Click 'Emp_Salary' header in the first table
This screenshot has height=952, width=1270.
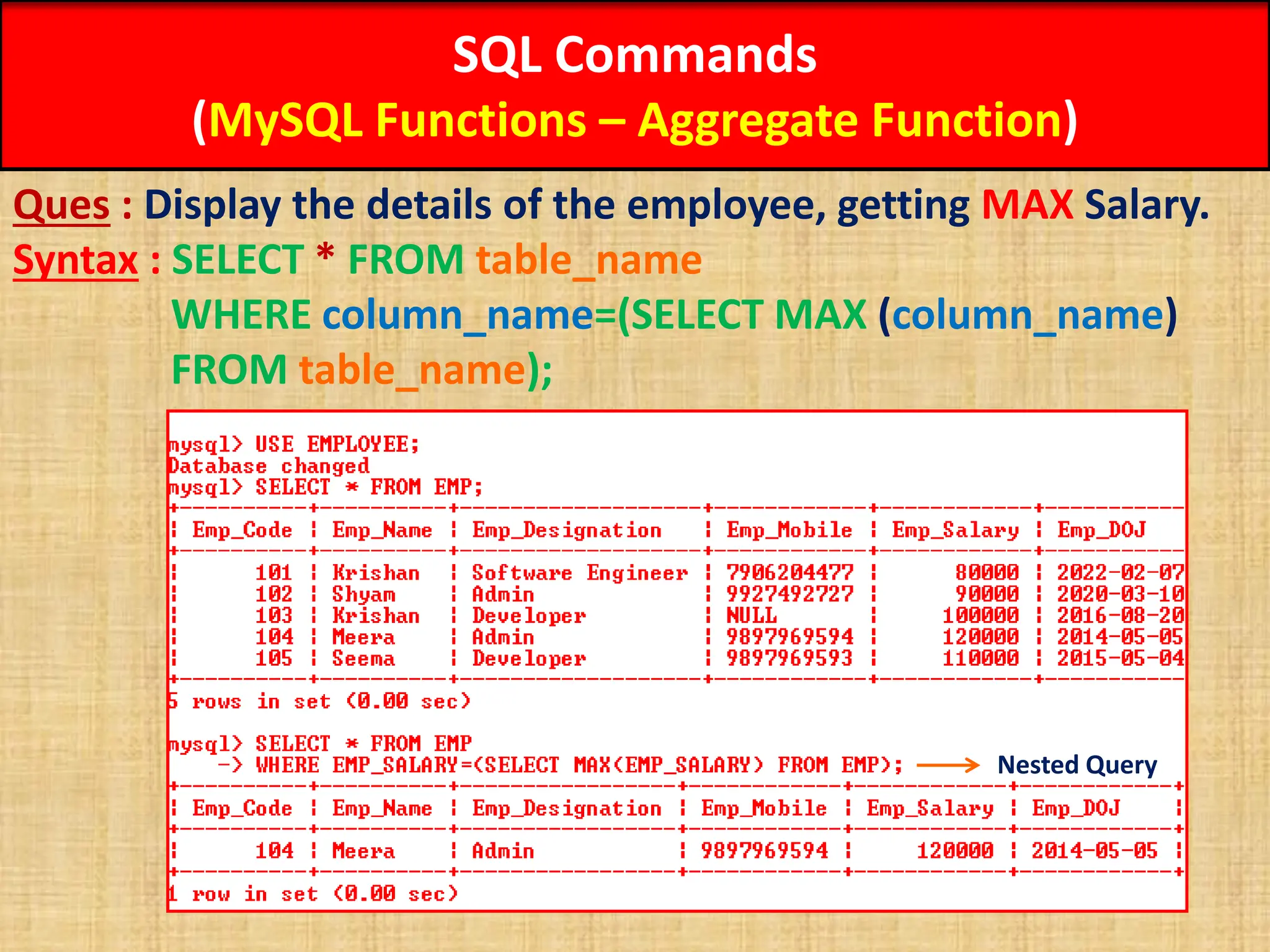(956, 531)
